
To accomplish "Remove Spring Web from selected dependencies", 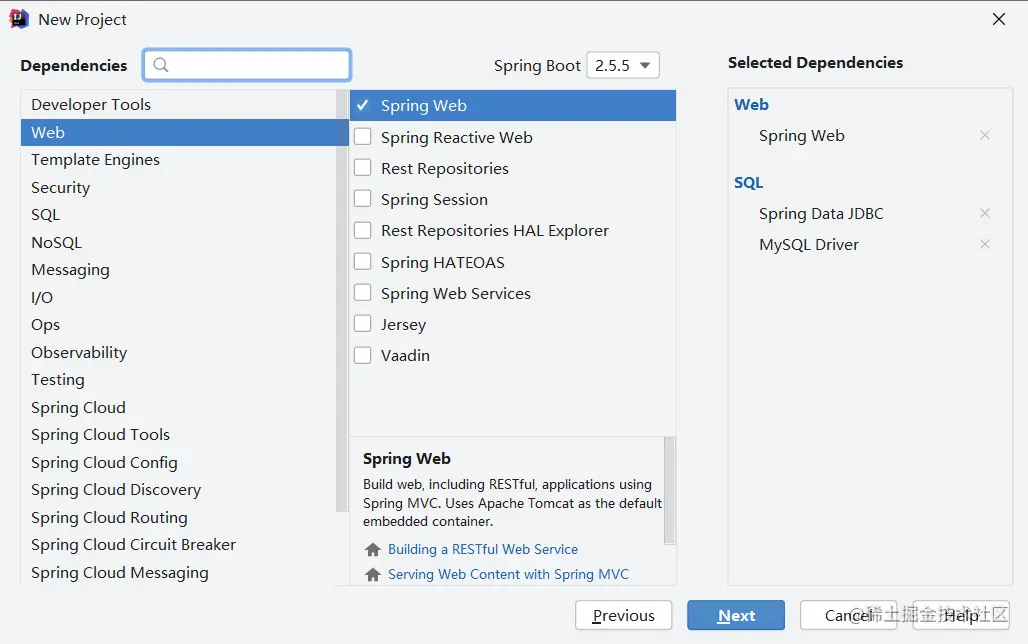I will [x=984, y=135].
